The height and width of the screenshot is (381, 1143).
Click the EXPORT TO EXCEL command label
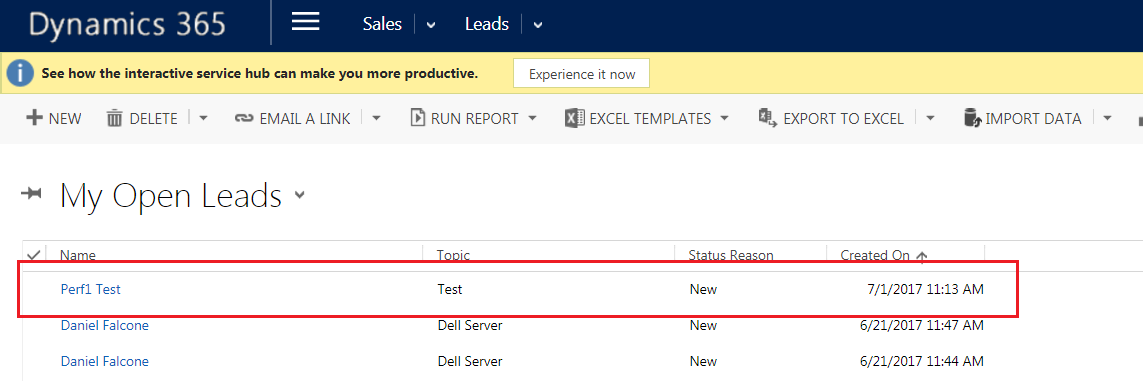(x=843, y=119)
